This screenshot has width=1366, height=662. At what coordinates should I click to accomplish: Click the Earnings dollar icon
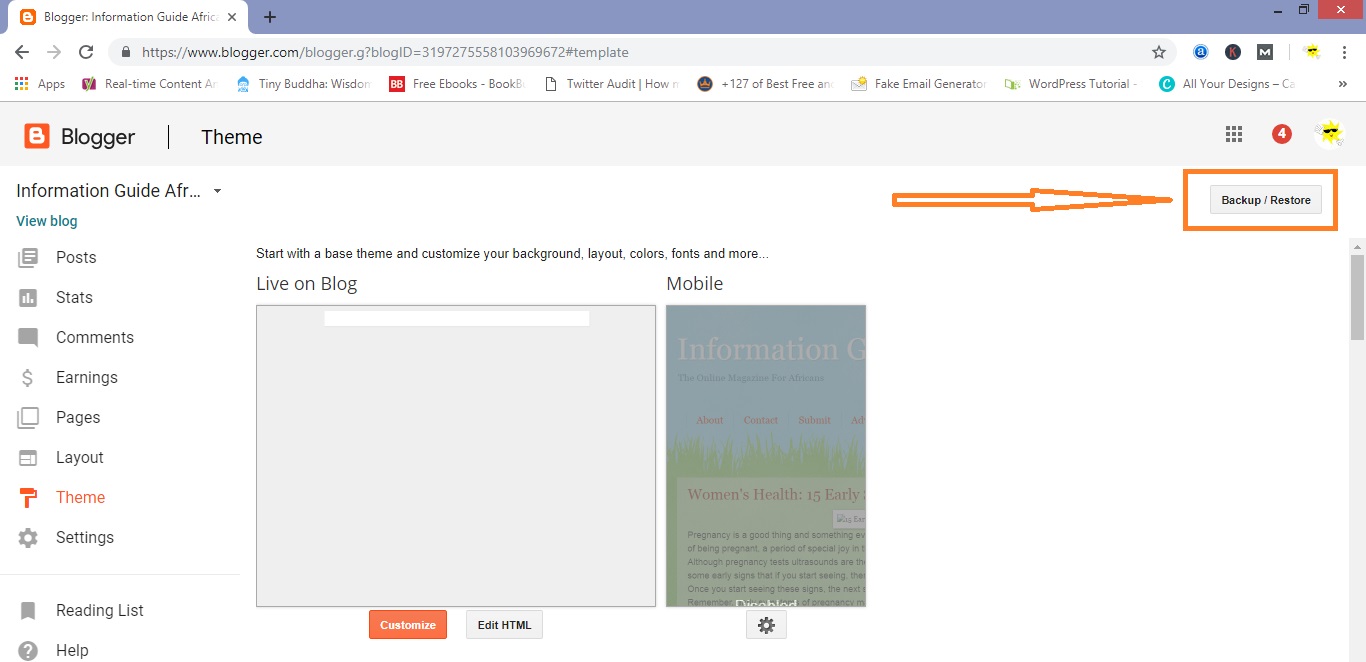[28, 378]
